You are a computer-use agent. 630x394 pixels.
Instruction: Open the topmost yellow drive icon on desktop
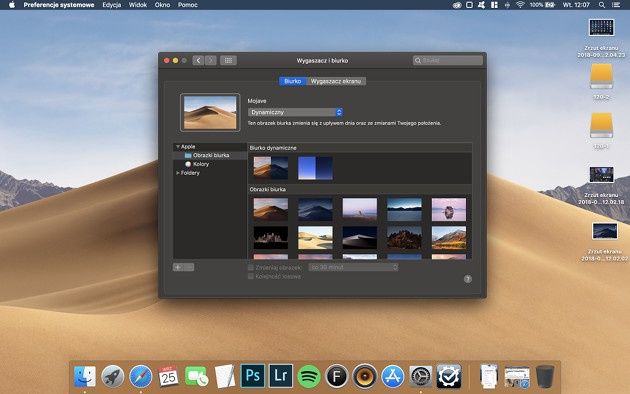(x=601, y=76)
